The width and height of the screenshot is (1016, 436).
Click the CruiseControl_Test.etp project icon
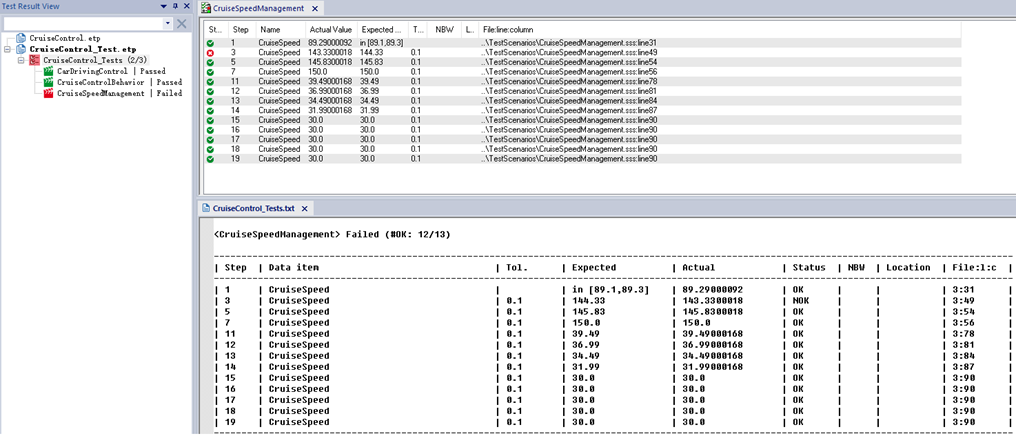pyautogui.click(x=21, y=49)
